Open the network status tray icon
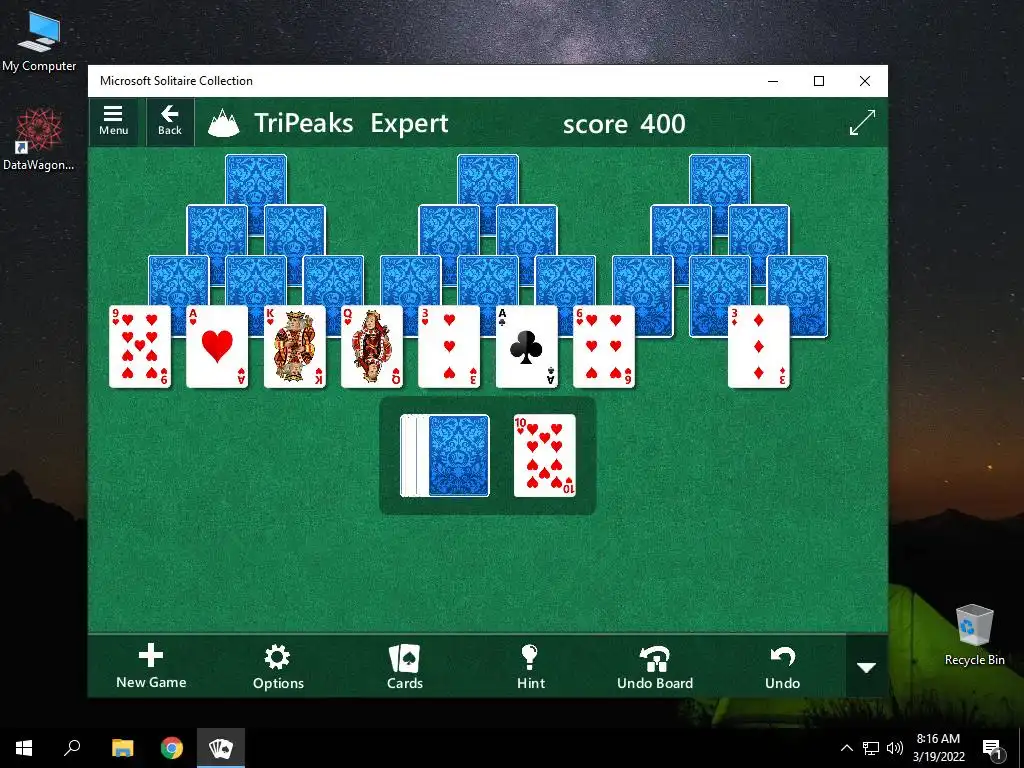Viewport: 1024px width, 768px height. click(871, 748)
